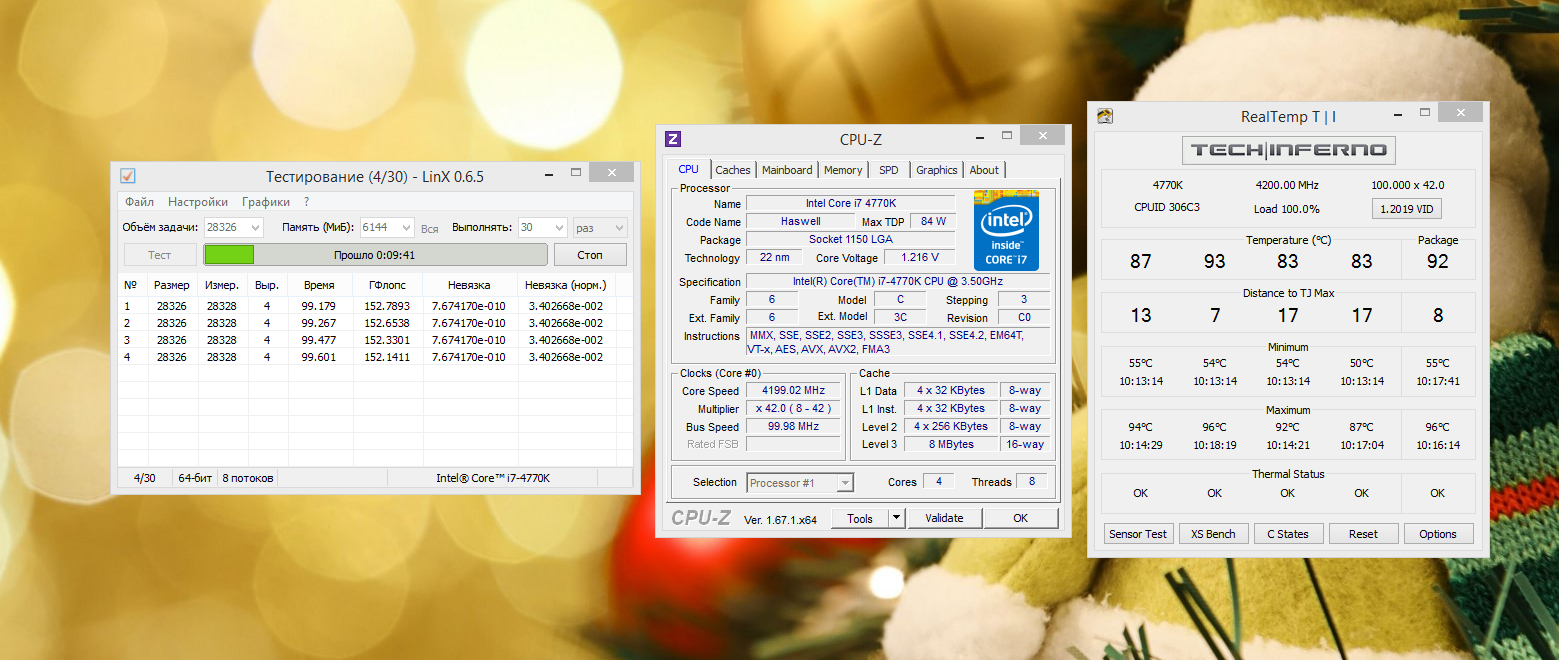Click the Невязка (норм.) column header
Viewport: 1559px width, 660px height.
(x=565, y=285)
